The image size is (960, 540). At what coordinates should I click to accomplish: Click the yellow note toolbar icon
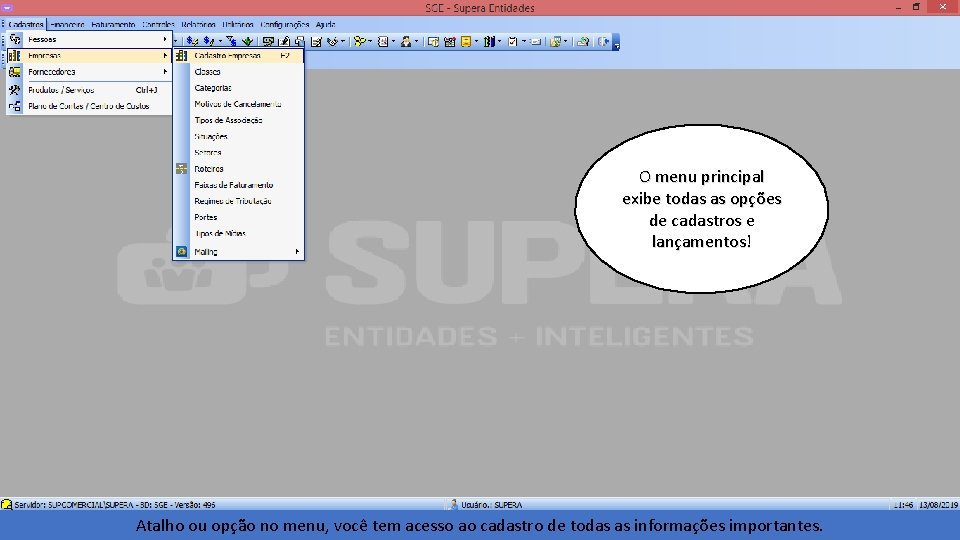pos(467,42)
